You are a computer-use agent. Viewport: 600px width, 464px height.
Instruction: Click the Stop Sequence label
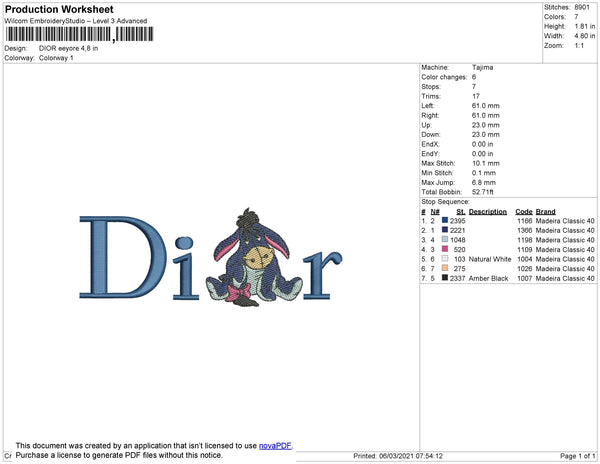pyautogui.click(x=445, y=202)
